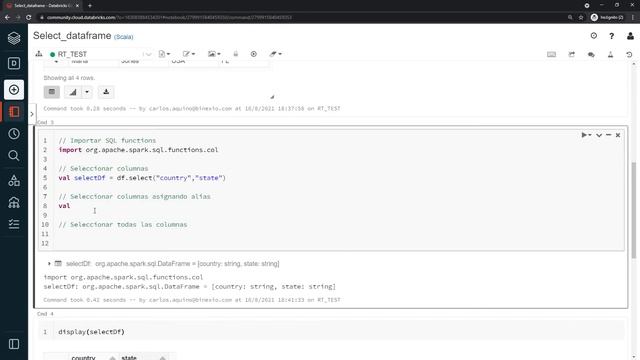640x360 pixels.
Task: Expand the selectDf DataFrame schema
Action: pos(49,264)
